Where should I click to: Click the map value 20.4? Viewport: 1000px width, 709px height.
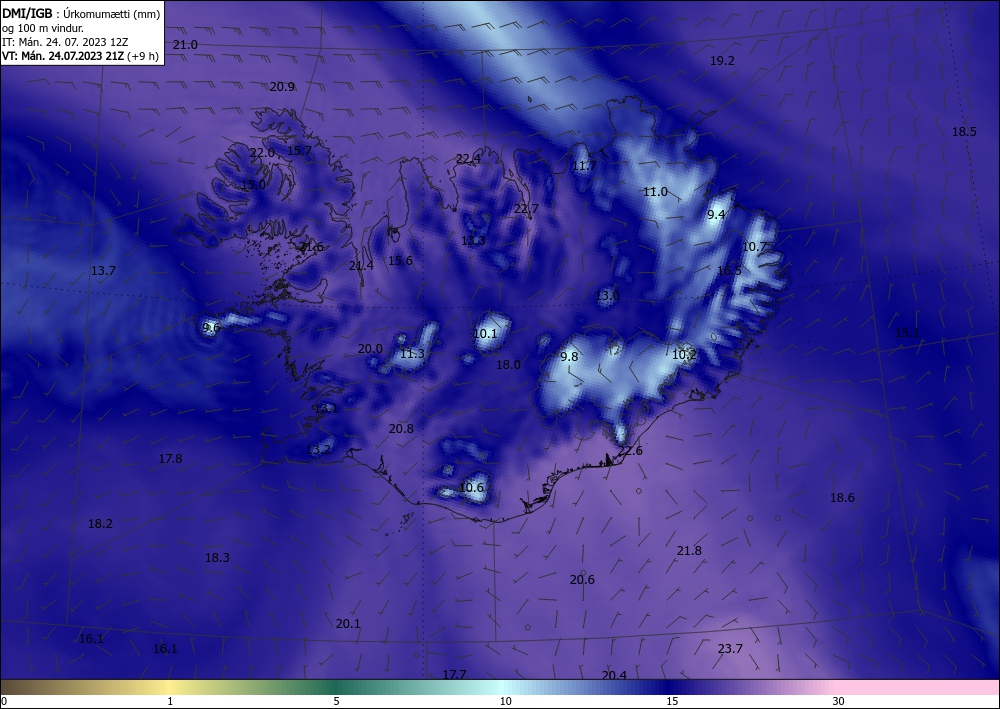[x=614, y=676]
